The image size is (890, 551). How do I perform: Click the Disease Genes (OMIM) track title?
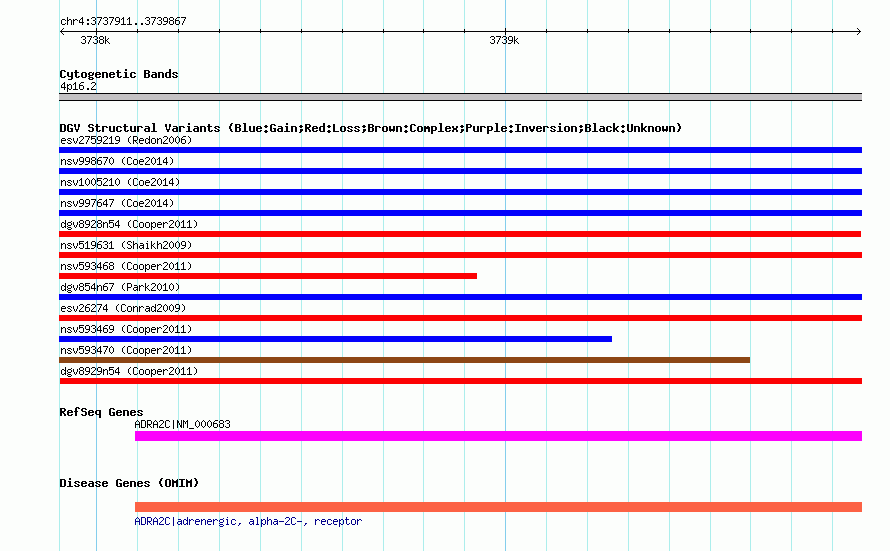point(129,483)
